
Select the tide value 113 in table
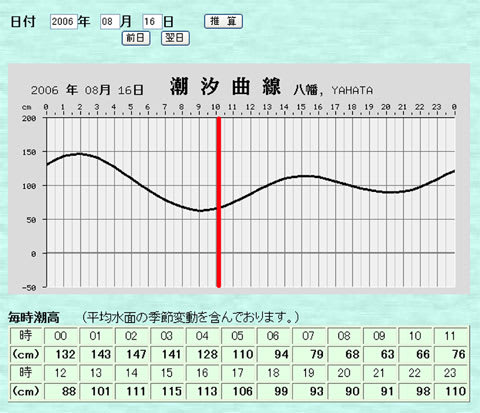pos(203,391)
